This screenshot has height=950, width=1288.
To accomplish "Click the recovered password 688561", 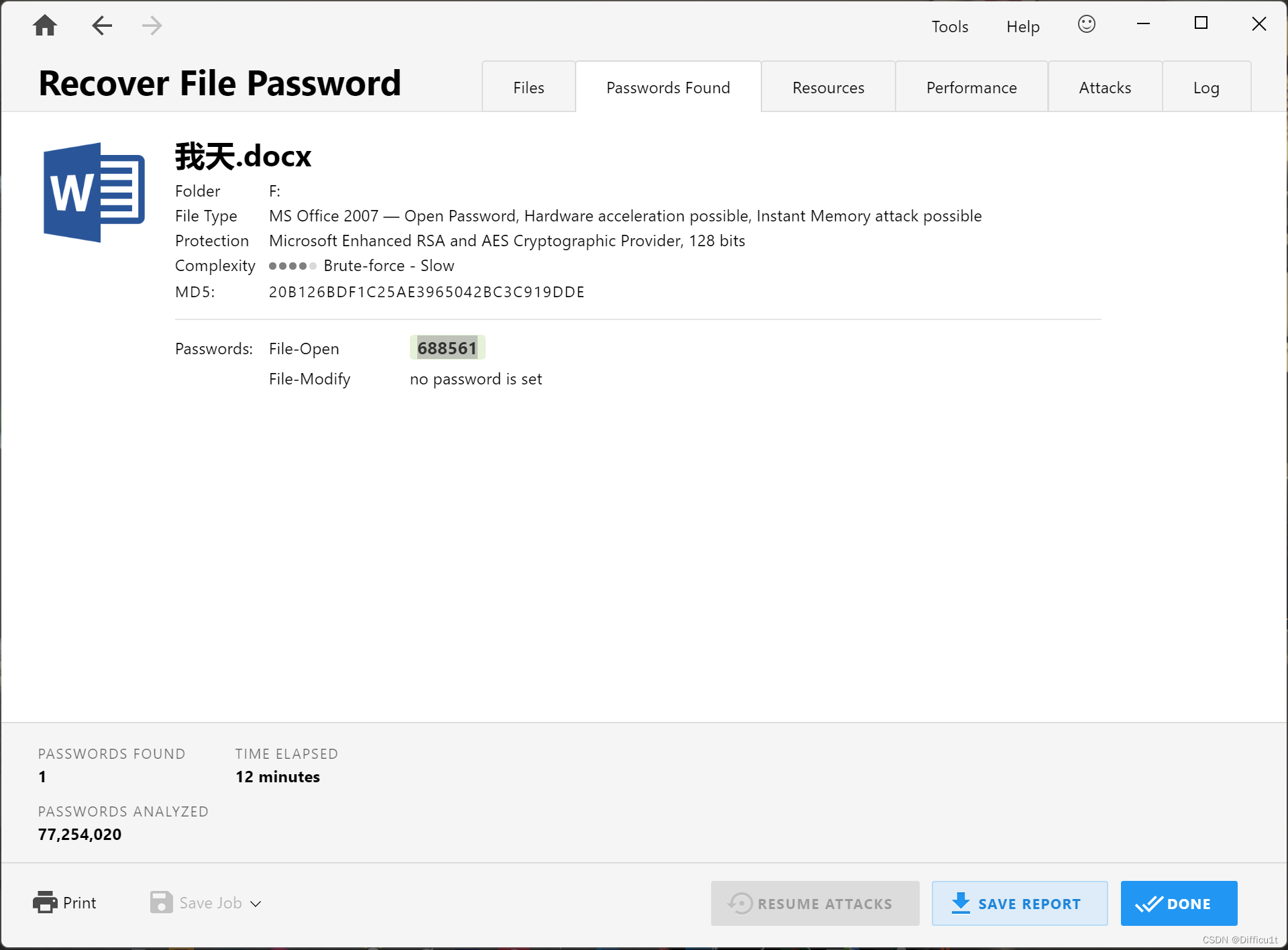I will tap(447, 348).
